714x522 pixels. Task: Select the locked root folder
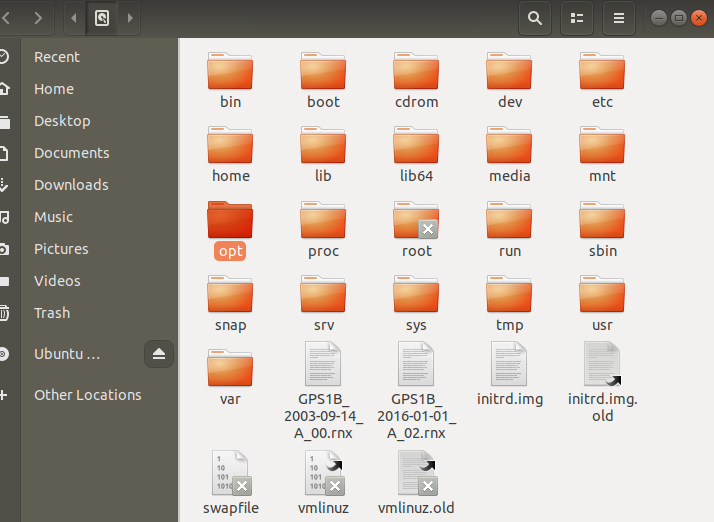(x=416, y=230)
